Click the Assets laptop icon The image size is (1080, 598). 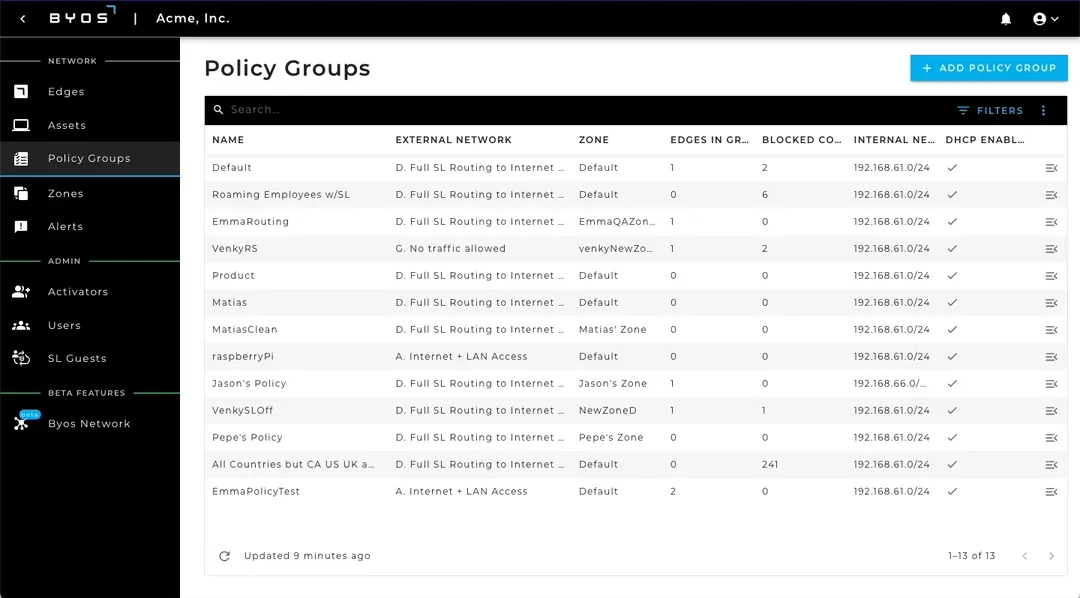coord(21,125)
